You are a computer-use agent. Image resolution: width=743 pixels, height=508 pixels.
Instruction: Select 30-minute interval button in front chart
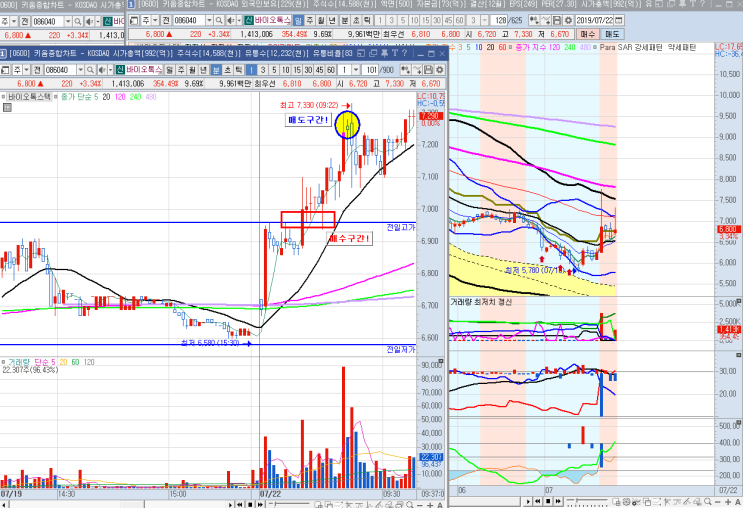pyautogui.click(x=308, y=70)
